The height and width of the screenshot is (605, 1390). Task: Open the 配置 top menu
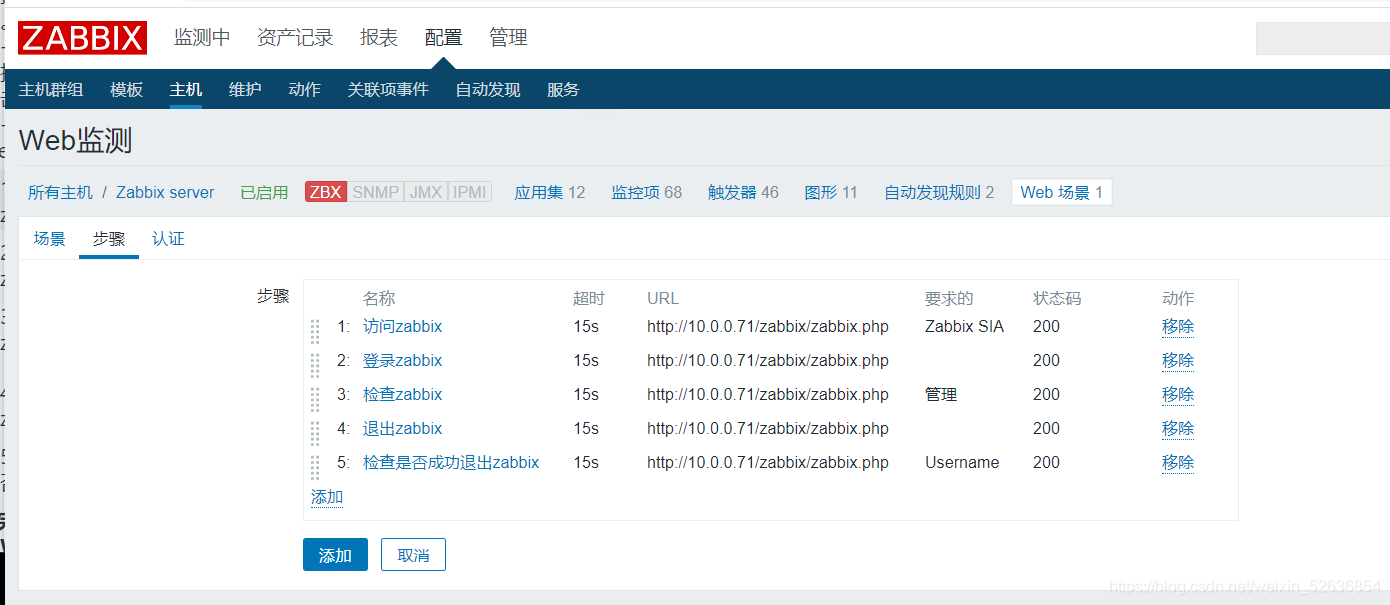pyautogui.click(x=443, y=37)
